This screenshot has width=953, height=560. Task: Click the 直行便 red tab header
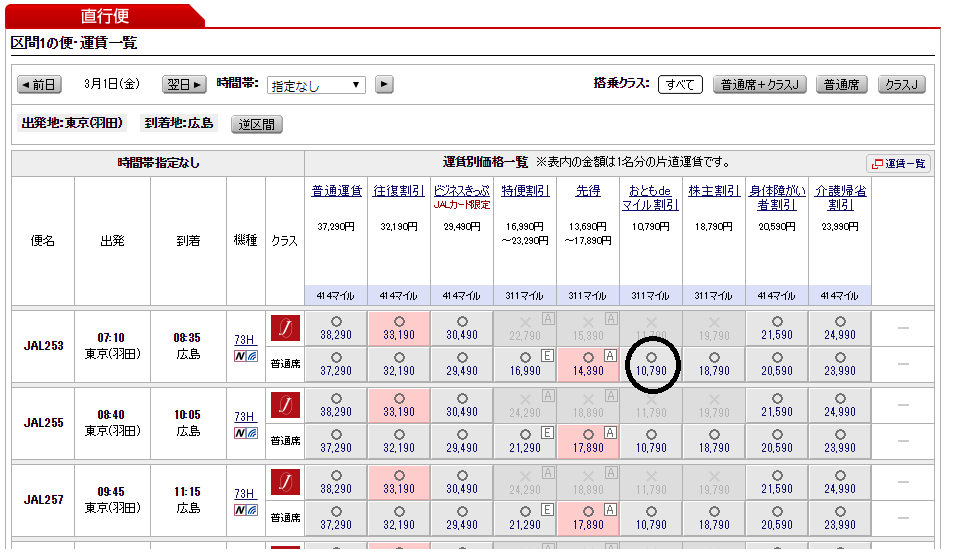[x=105, y=16]
